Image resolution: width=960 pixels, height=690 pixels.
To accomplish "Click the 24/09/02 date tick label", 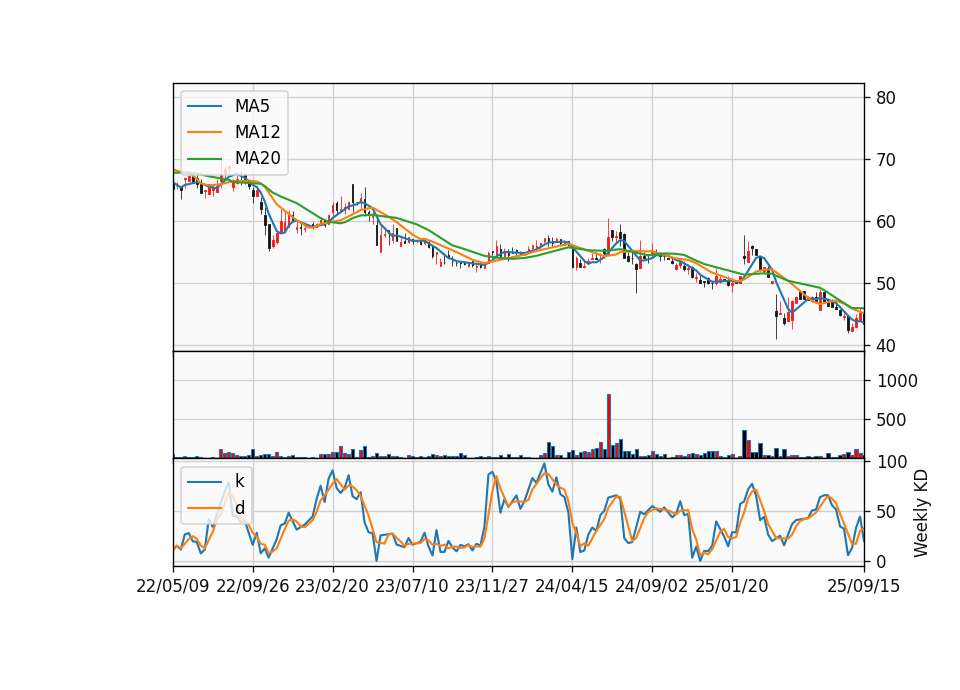I will pyautogui.click(x=651, y=586).
